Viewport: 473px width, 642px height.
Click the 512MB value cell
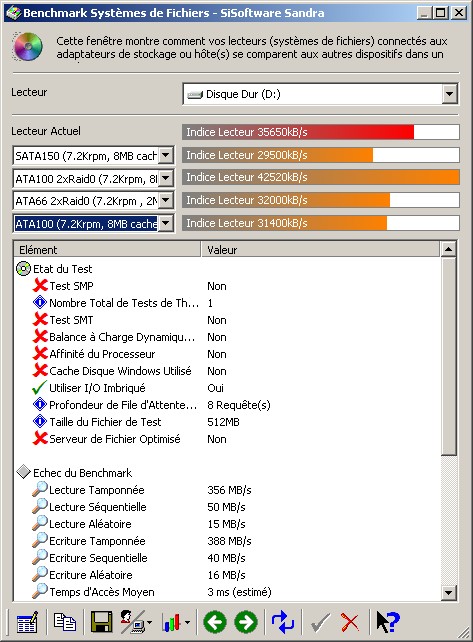tap(223, 422)
